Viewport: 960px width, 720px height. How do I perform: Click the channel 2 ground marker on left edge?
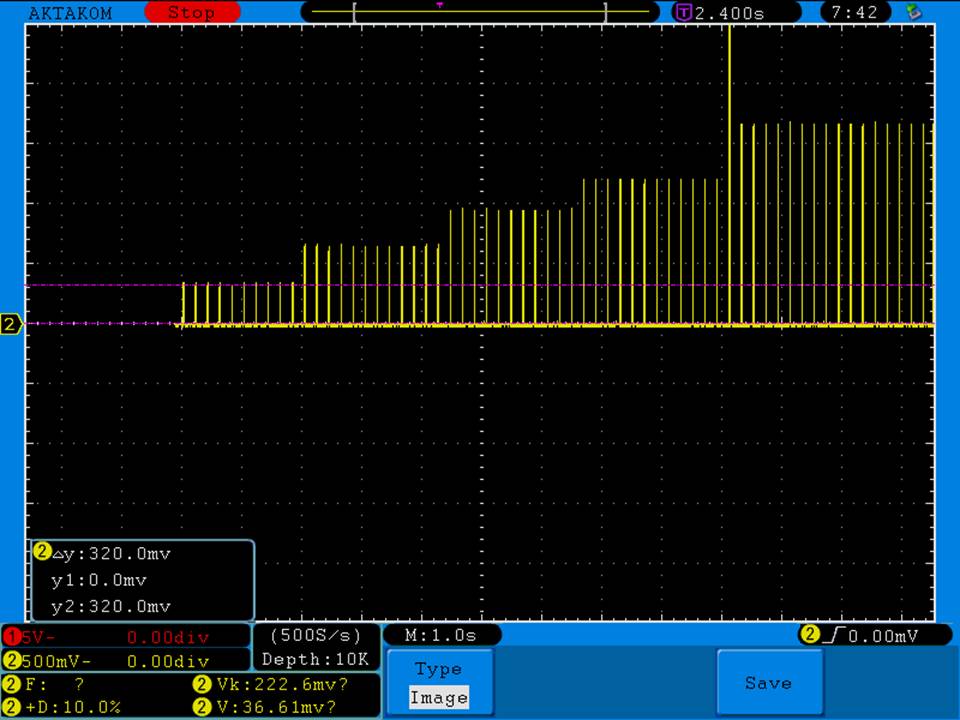tap(11, 324)
